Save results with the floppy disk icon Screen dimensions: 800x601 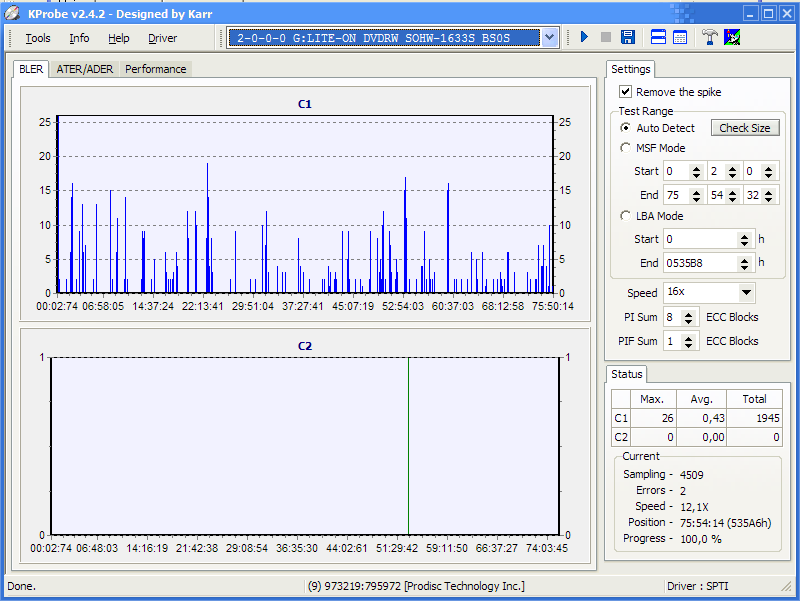pyautogui.click(x=628, y=38)
